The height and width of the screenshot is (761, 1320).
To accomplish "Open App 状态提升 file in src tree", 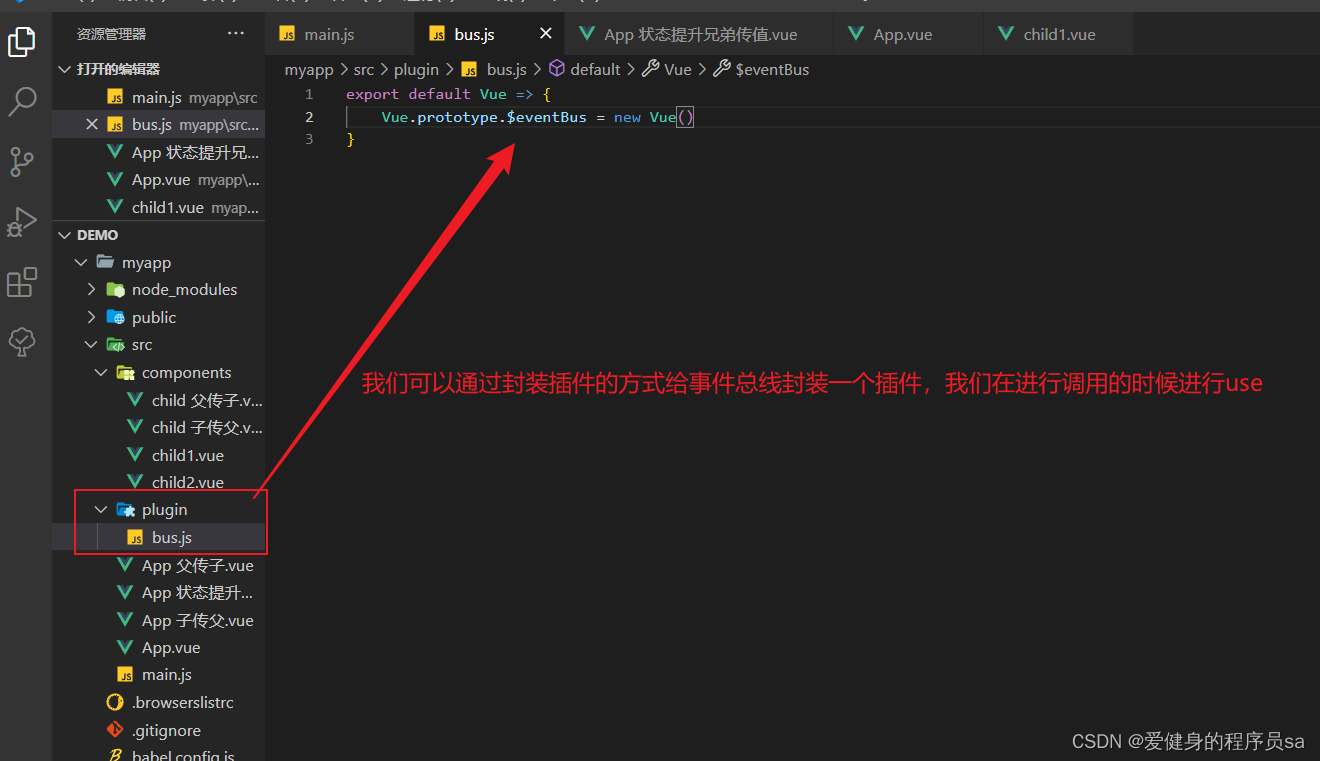I will click(158, 592).
